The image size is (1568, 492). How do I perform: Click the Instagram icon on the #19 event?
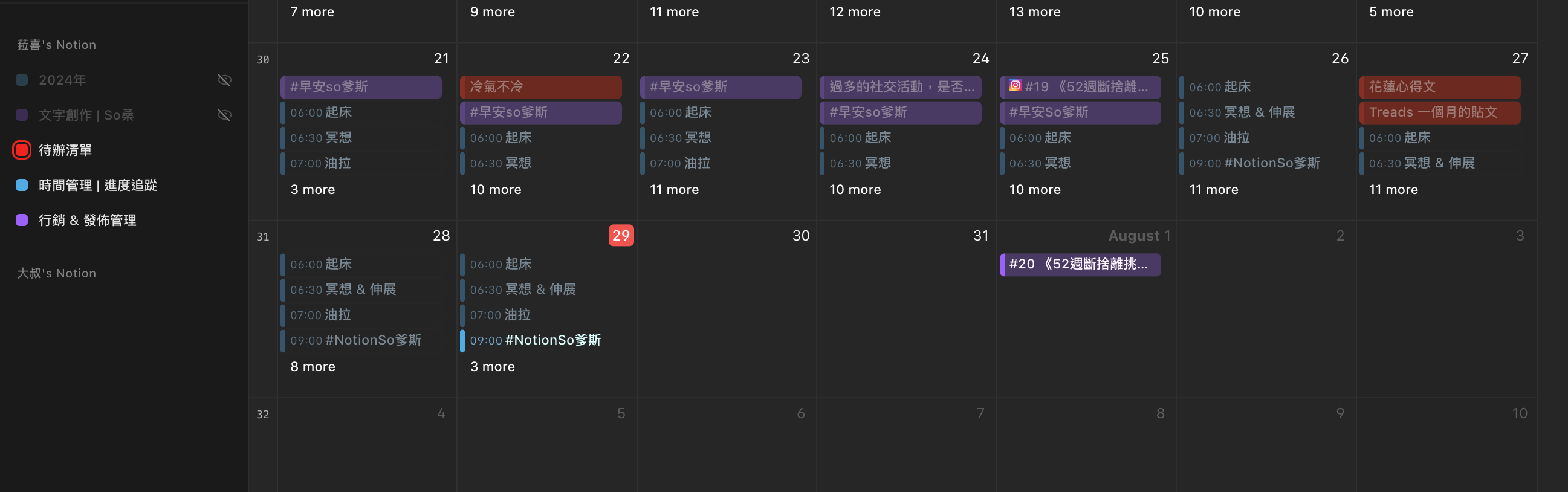click(1015, 86)
